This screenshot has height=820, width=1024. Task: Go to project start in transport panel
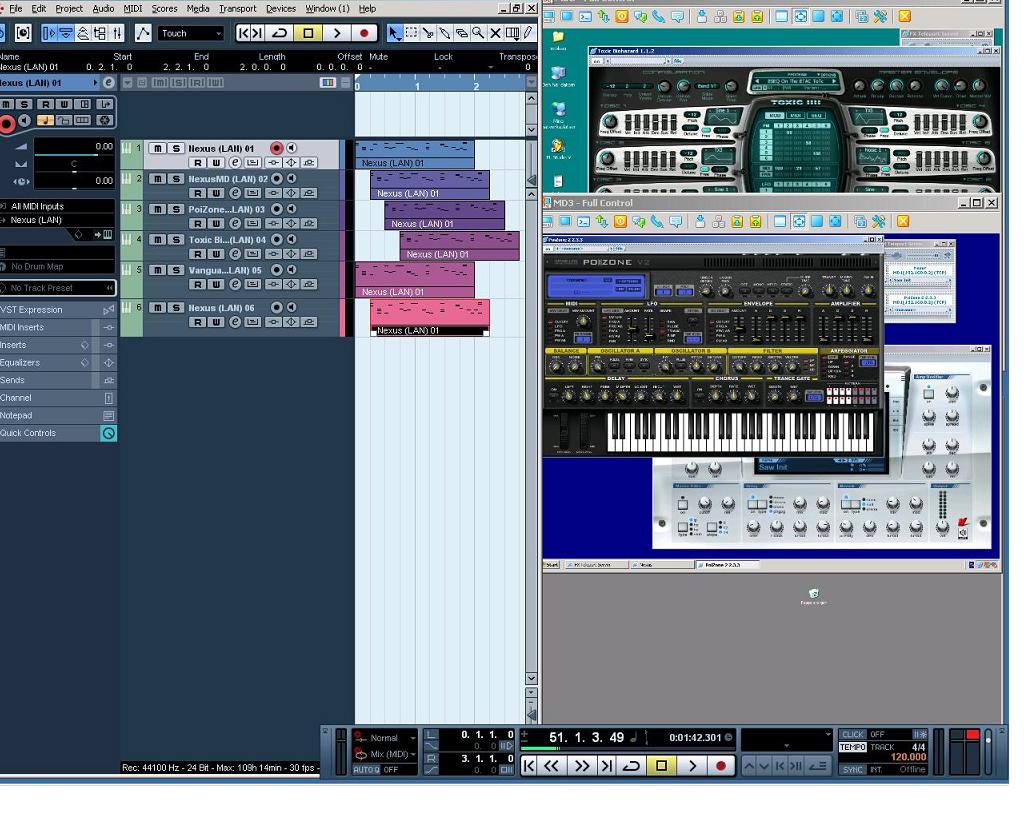pos(529,766)
